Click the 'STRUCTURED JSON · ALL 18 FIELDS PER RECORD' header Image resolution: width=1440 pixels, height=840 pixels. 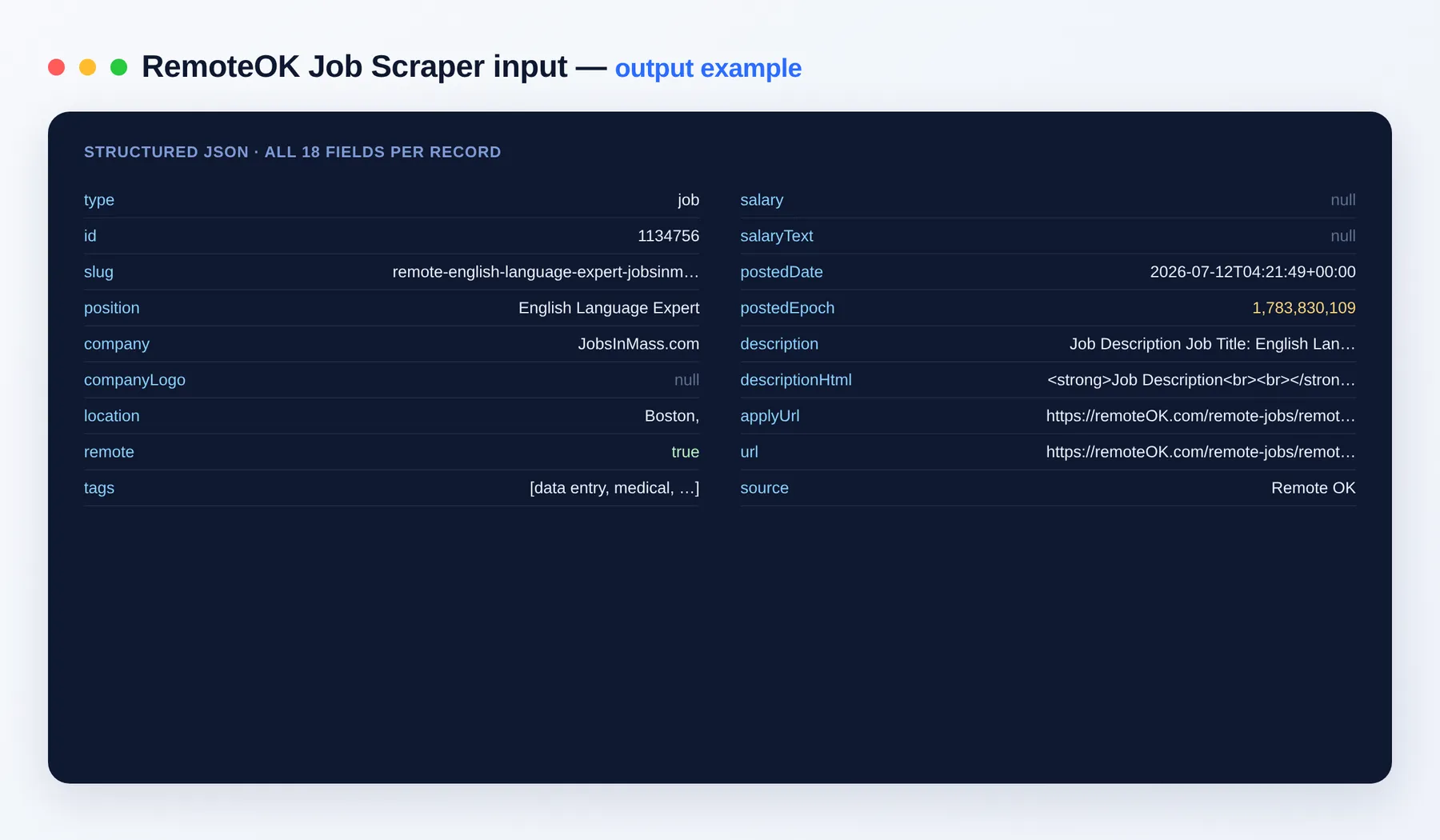point(292,152)
